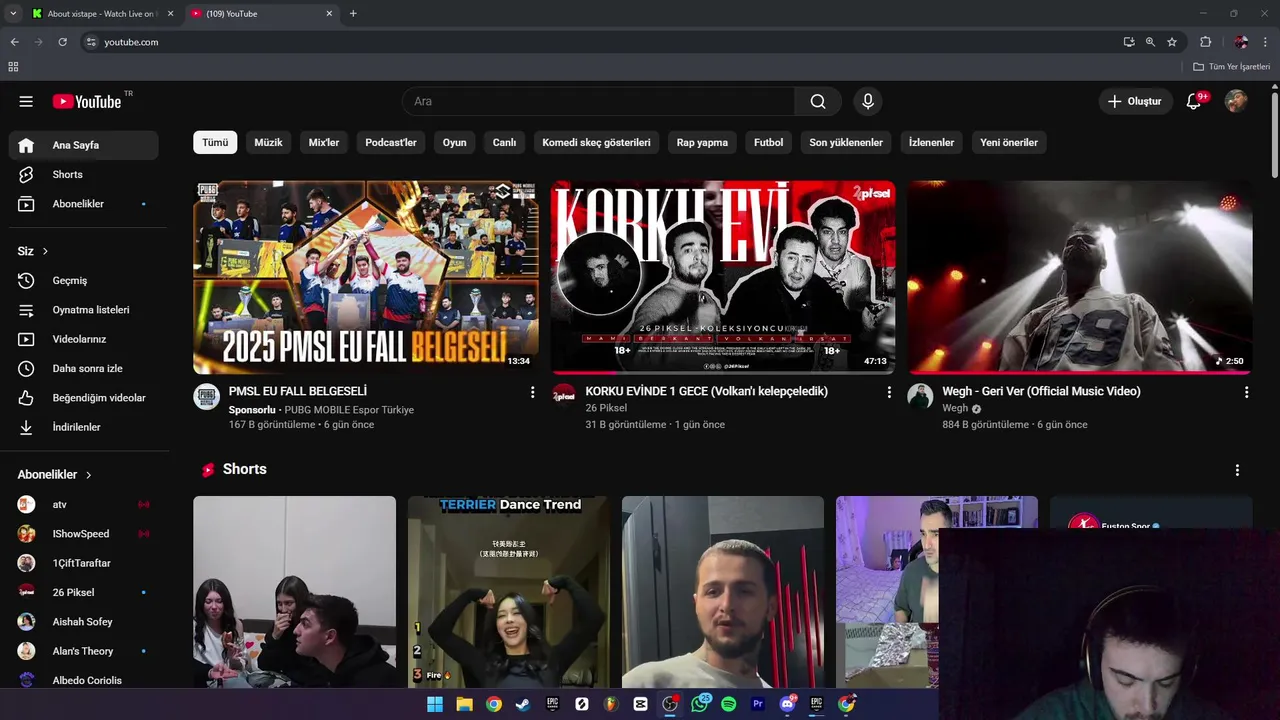Viewport: 1280px width, 720px height.
Task: Open the YouTube account avatar menu
Action: tap(1236, 101)
